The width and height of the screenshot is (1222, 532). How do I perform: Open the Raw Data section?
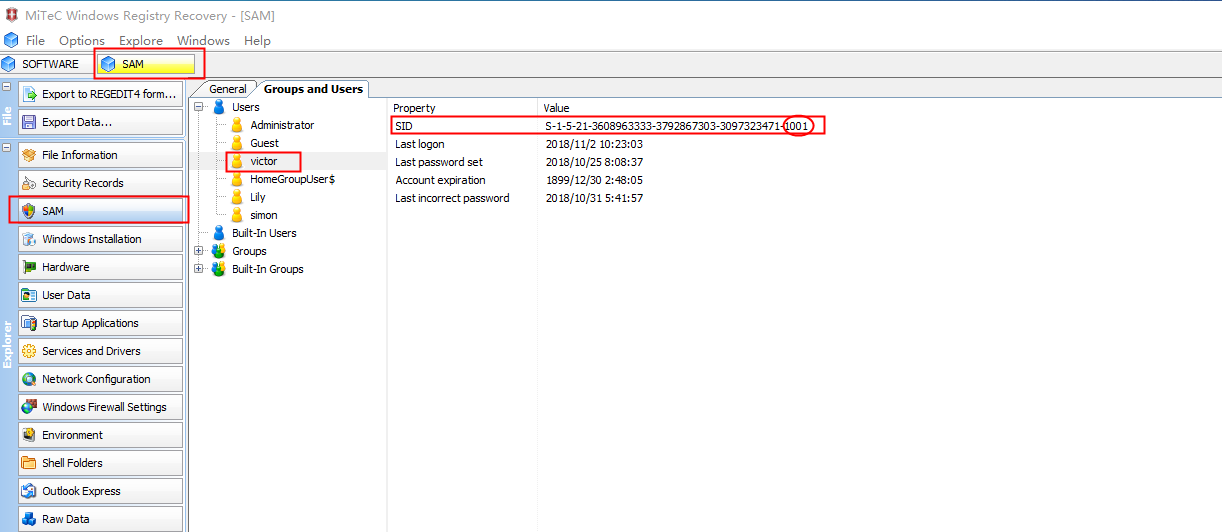pyautogui.click(x=100, y=519)
